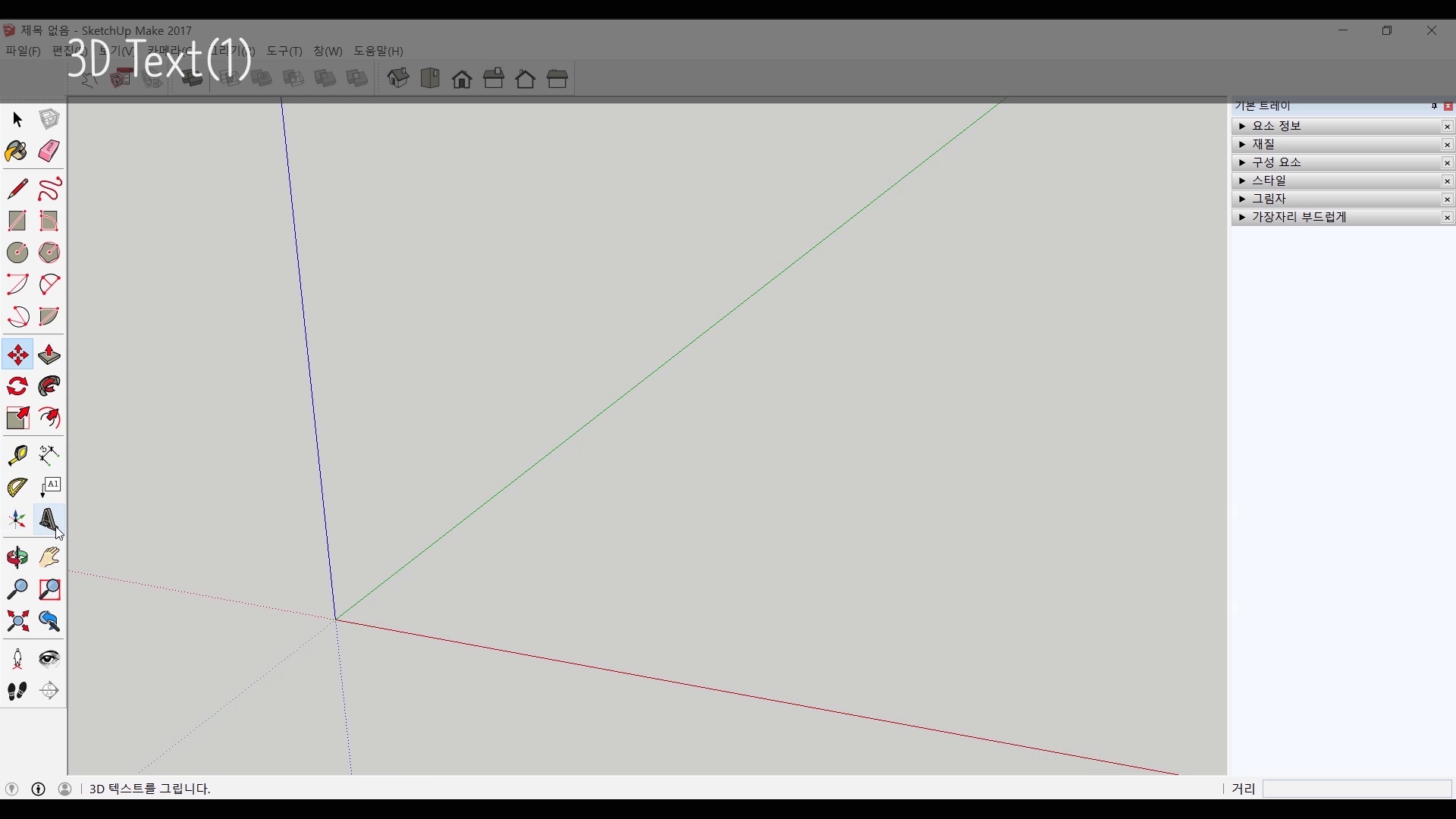This screenshot has height=819, width=1456.
Task: Activate the Orbit tool
Action: [17, 558]
